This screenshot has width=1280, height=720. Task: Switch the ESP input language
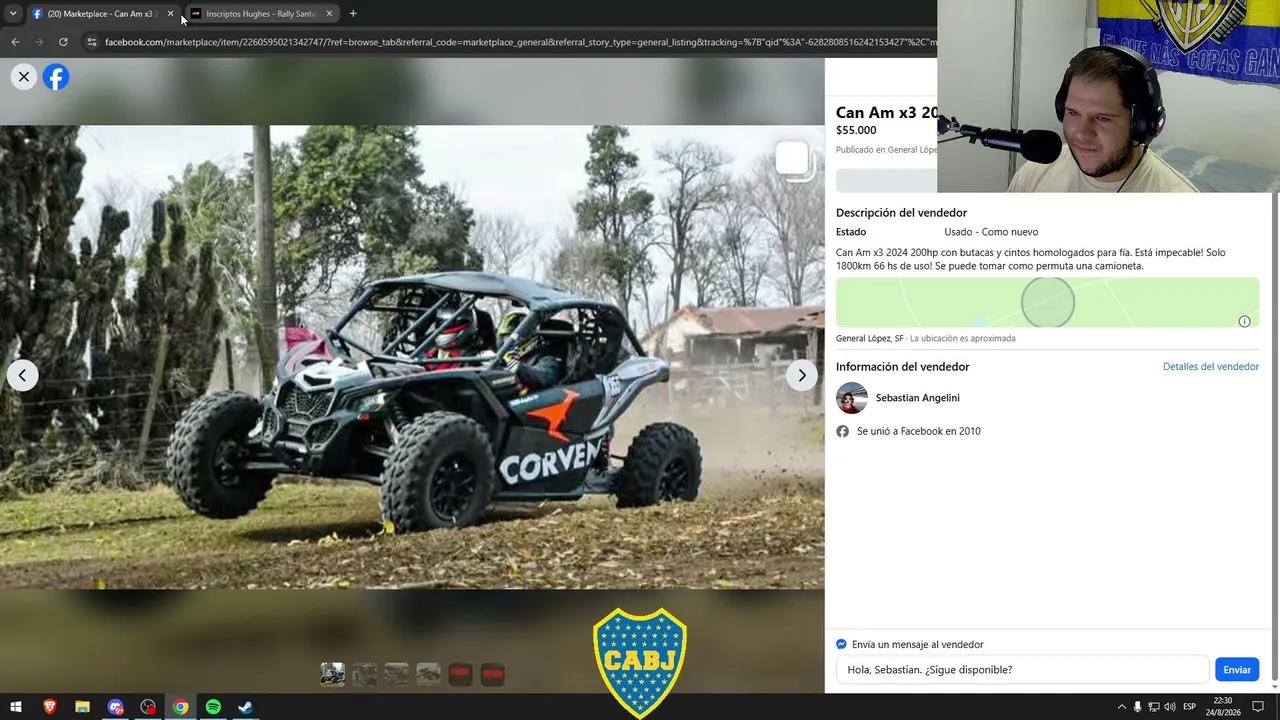coord(1189,707)
